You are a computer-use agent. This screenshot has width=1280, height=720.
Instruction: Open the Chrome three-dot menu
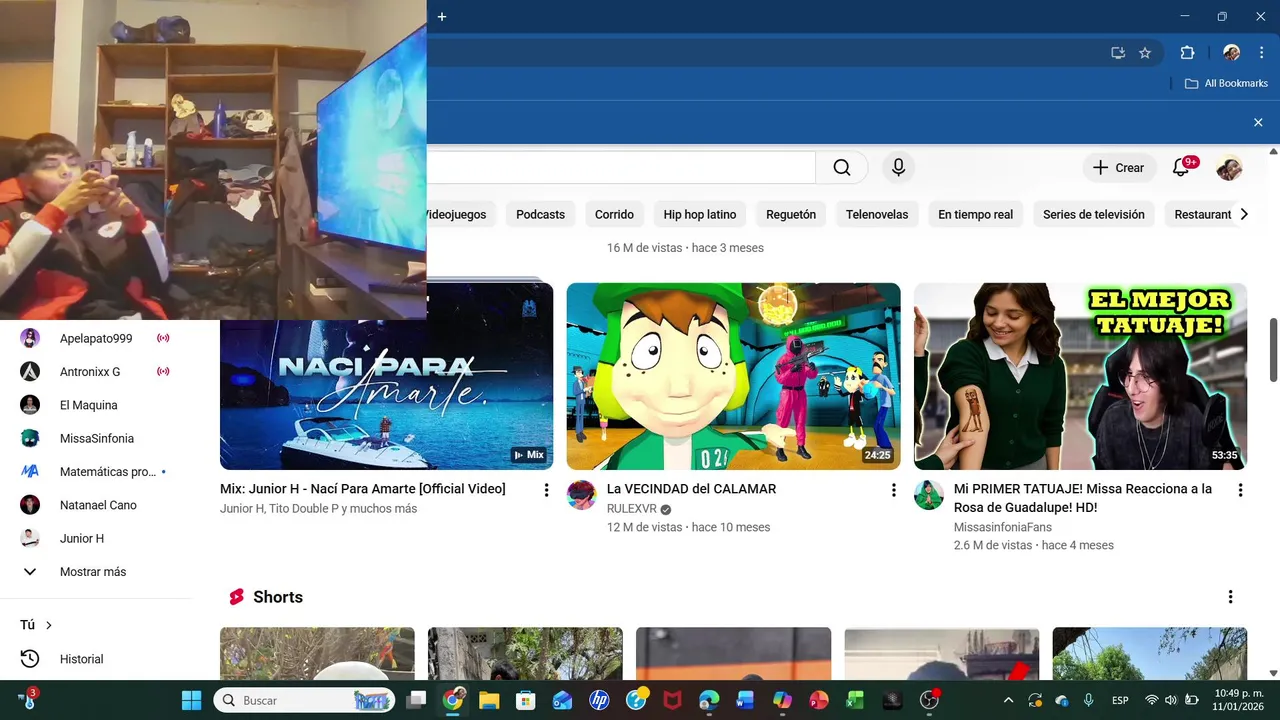[x=1261, y=53]
